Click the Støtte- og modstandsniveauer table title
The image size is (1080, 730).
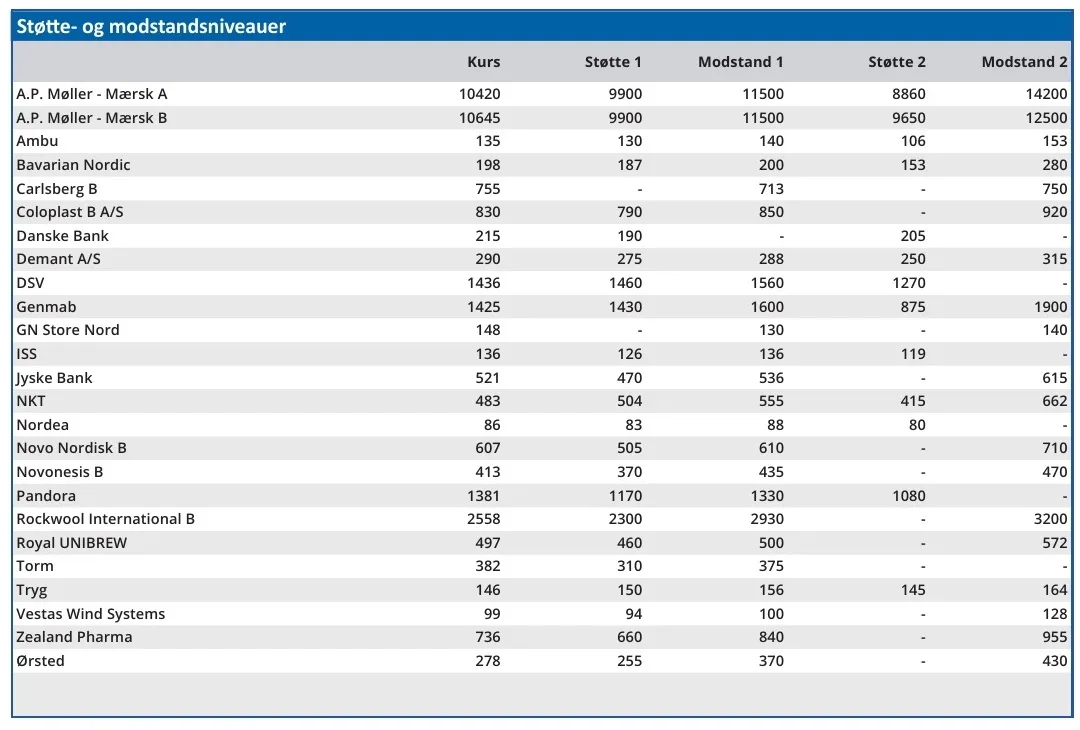(x=152, y=27)
